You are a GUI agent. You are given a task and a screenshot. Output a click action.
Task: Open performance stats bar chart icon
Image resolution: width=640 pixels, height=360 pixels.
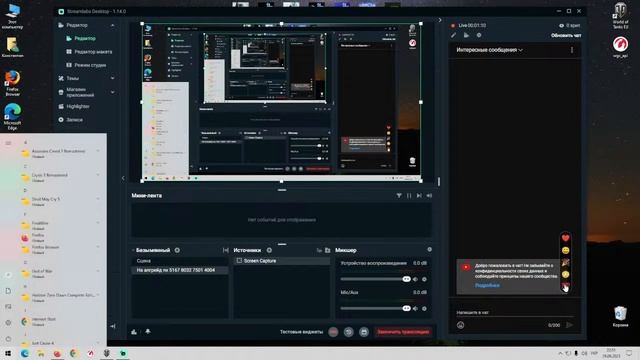pos(134,332)
